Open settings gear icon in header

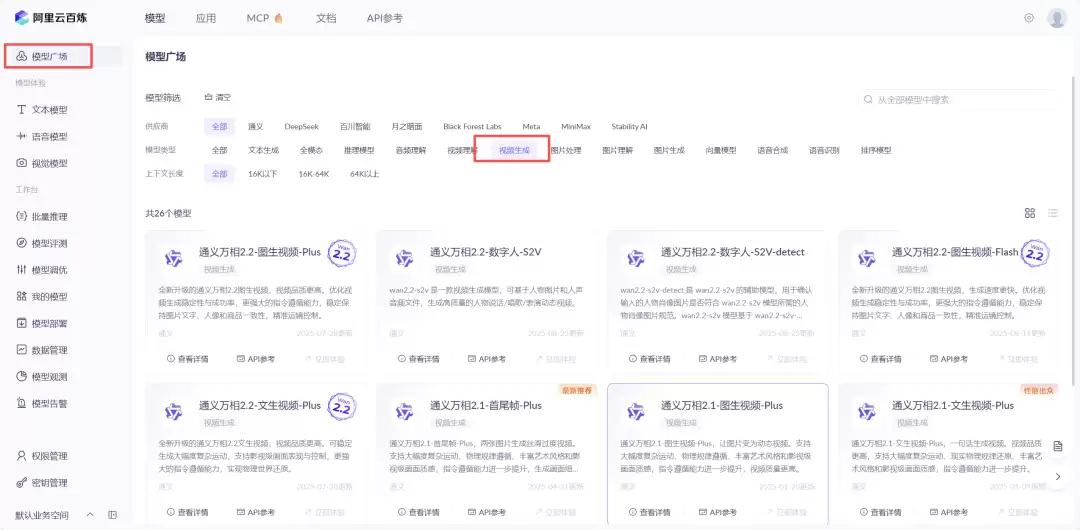[x=1029, y=18]
